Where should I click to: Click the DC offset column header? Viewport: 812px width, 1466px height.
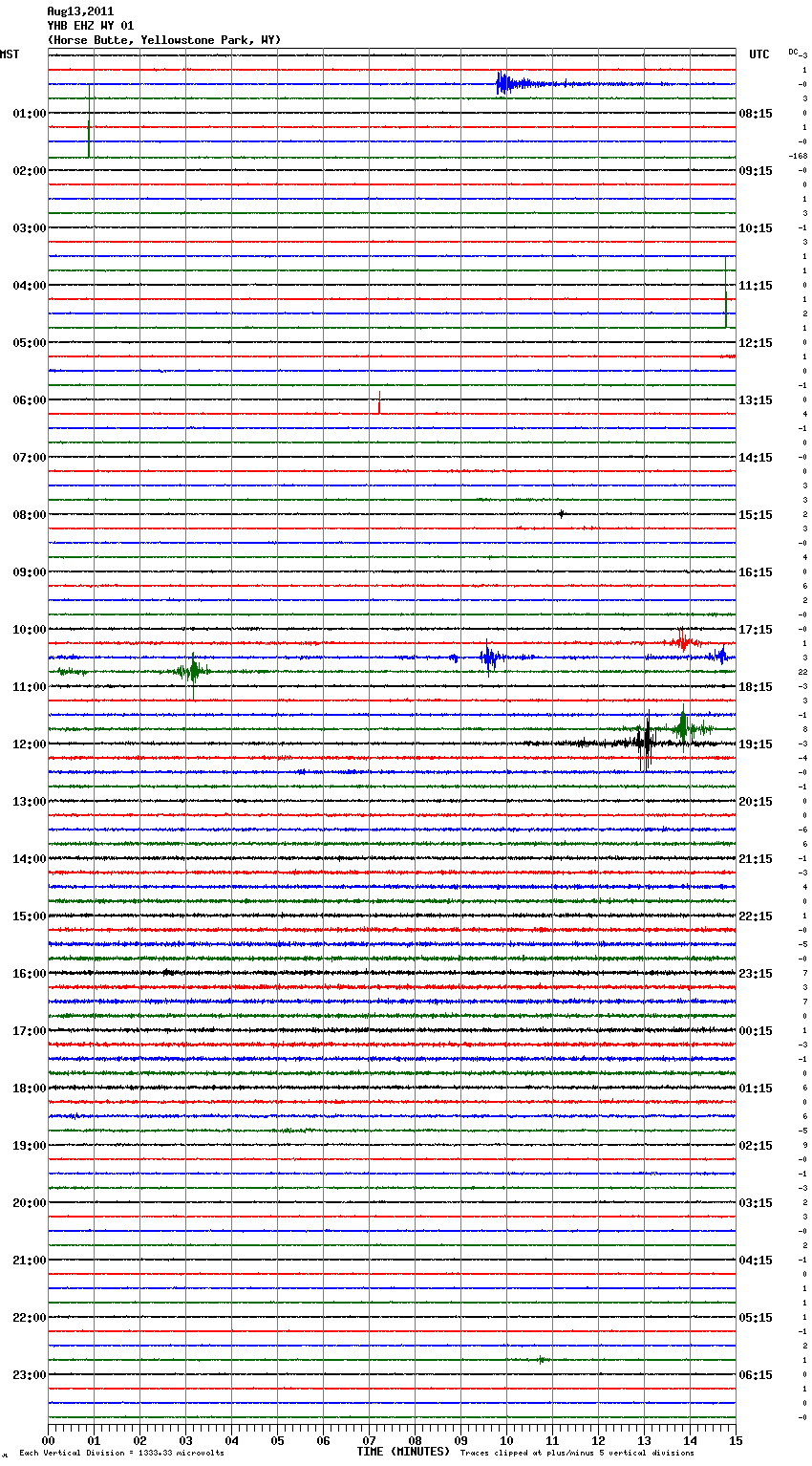pos(794,52)
